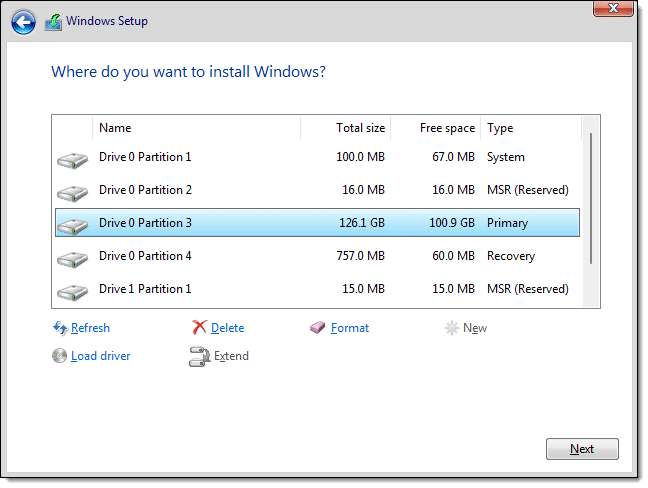Click the 60.0 MB free space cell

click(x=453, y=256)
